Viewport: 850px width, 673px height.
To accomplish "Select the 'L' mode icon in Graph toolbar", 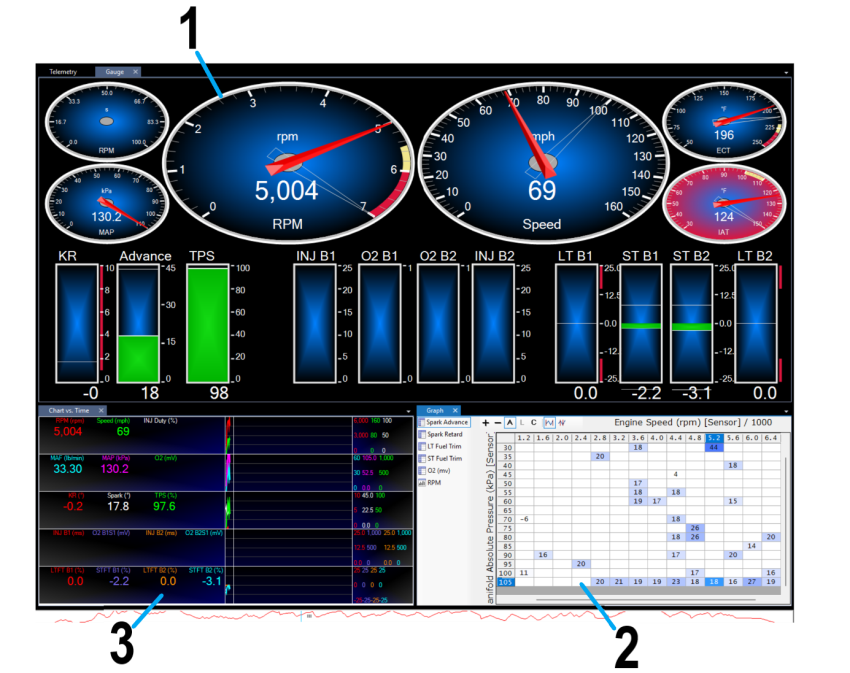I will click(x=522, y=423).
